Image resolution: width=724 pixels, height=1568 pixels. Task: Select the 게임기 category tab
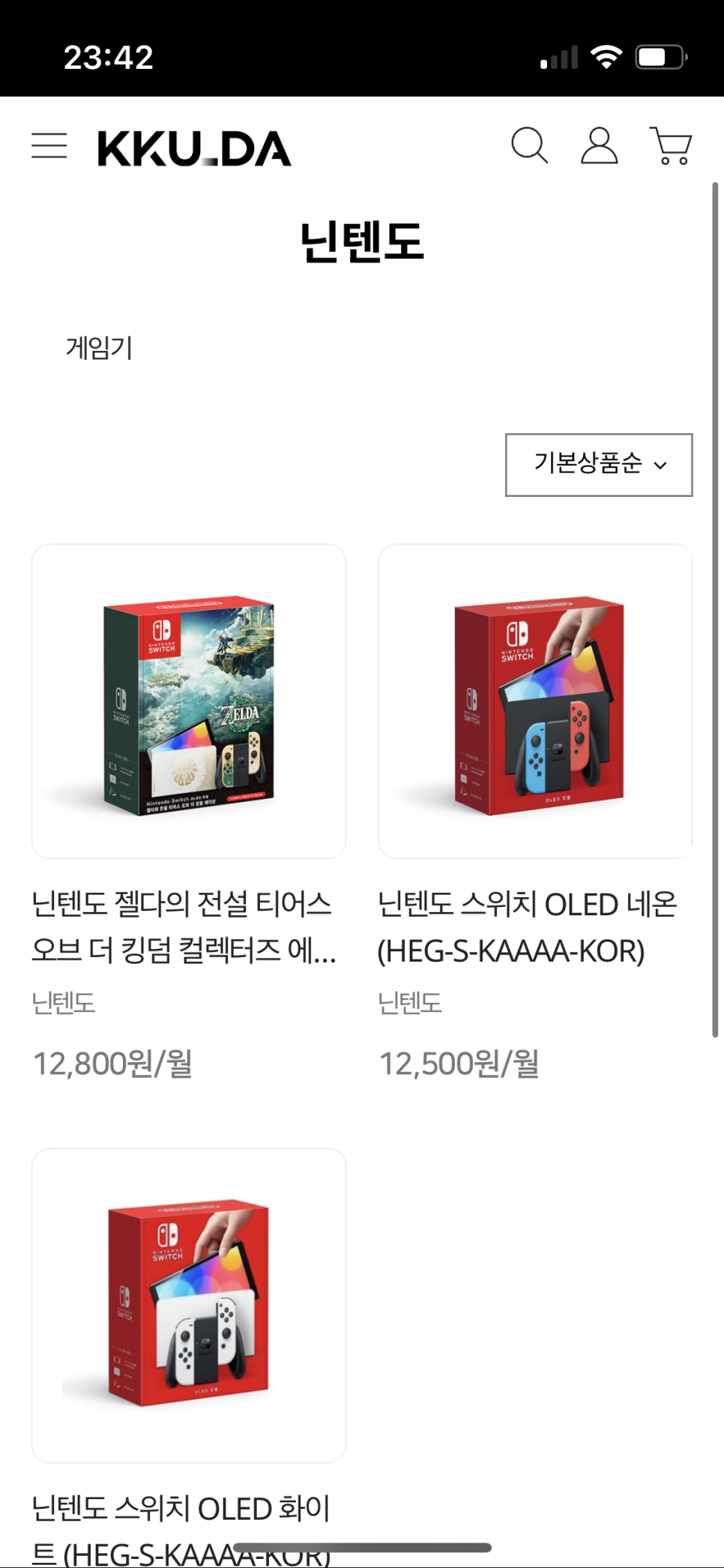pyautogui.click(x=99, y=348)
